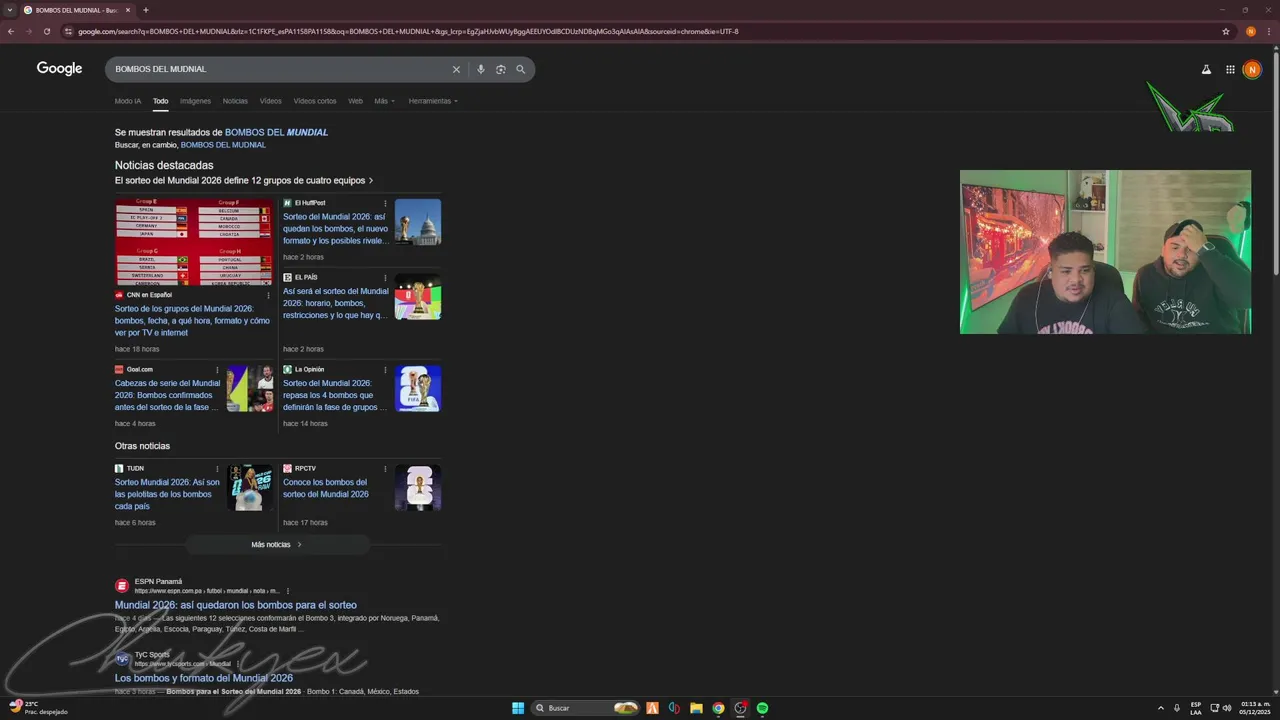The width and height of the screenshot is (1280, 720).
Task: Click the magnifying glass search icon
Action: (521, 69)
